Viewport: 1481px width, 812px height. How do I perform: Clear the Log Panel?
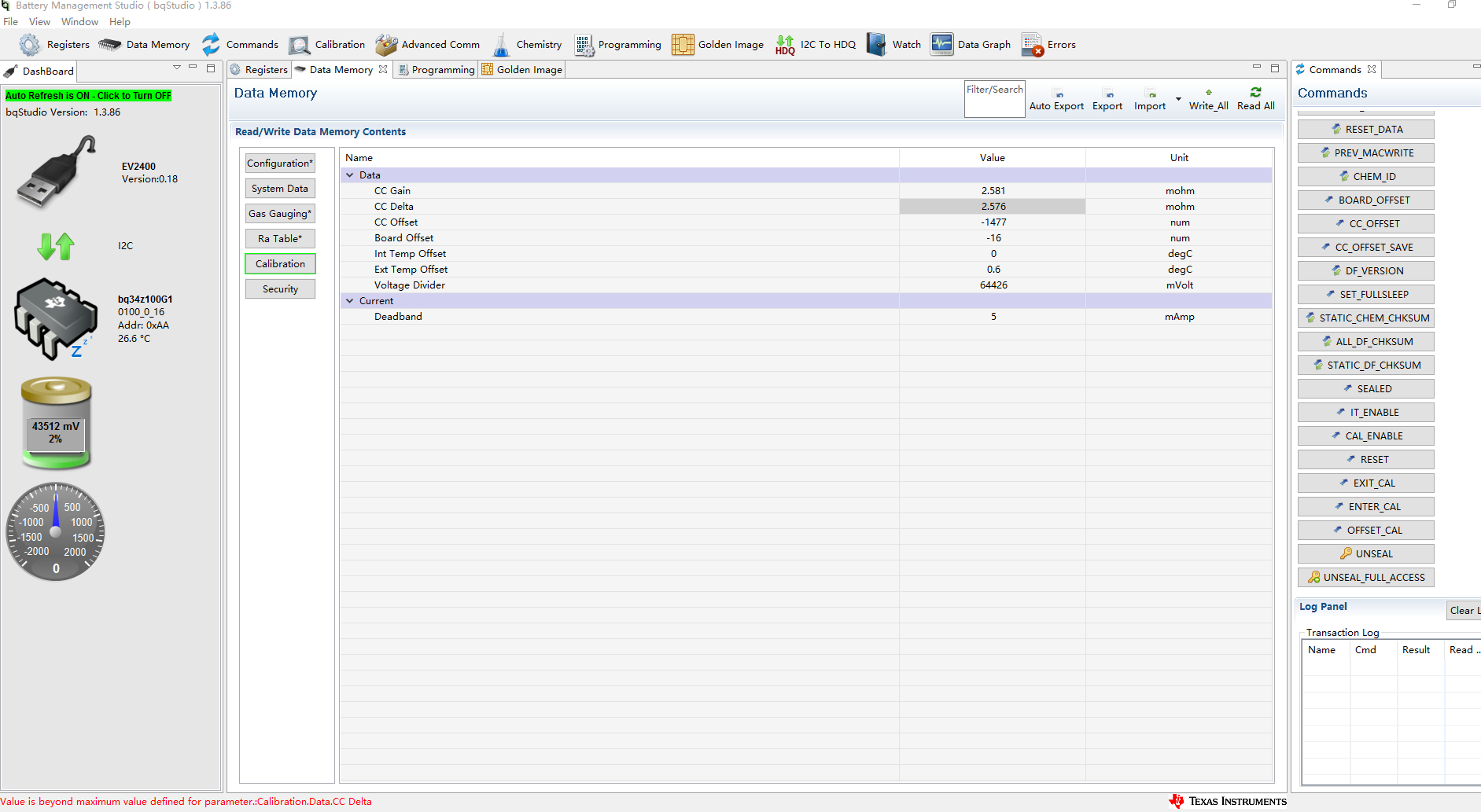(x=1464, y=611)
